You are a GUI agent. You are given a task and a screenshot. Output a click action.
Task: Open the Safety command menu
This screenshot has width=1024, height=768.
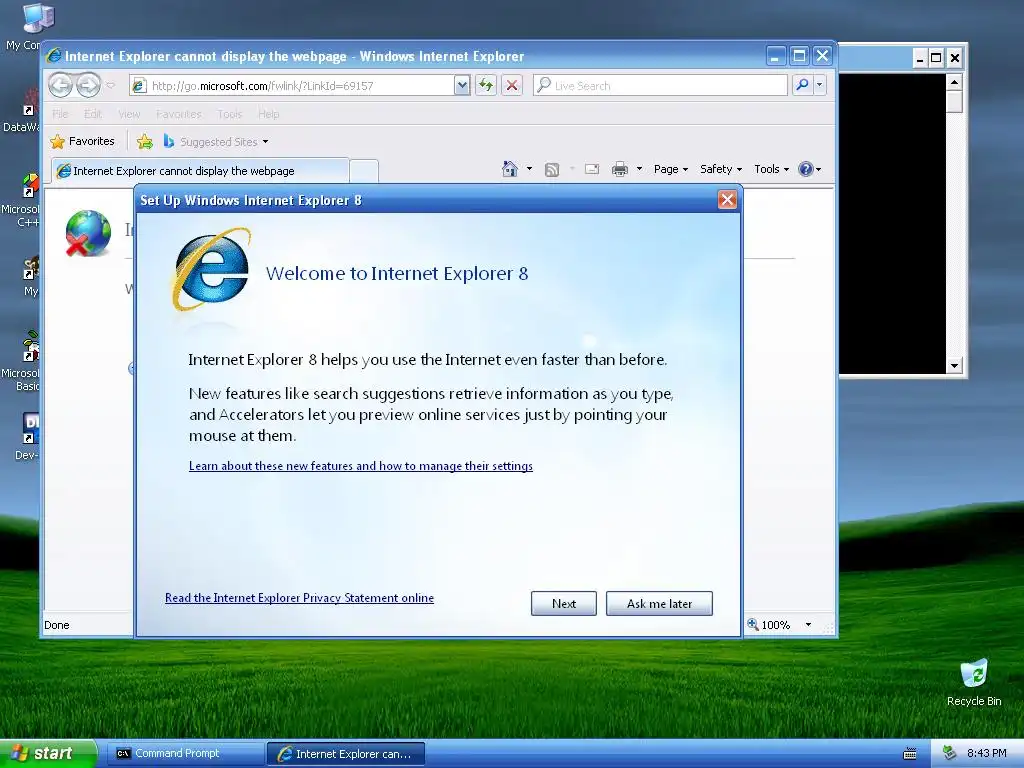(x=721, y=169)
